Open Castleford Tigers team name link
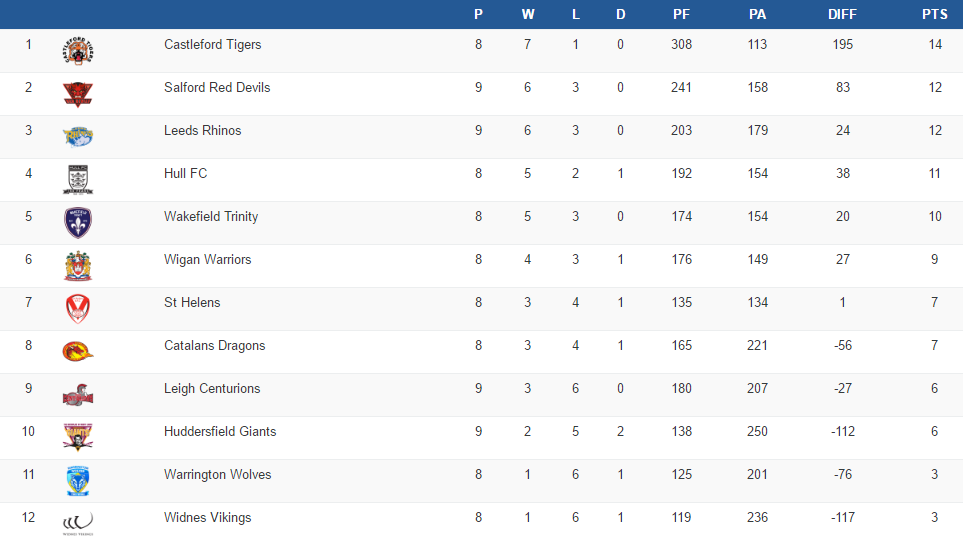963x543 pixels. (213, 45)
